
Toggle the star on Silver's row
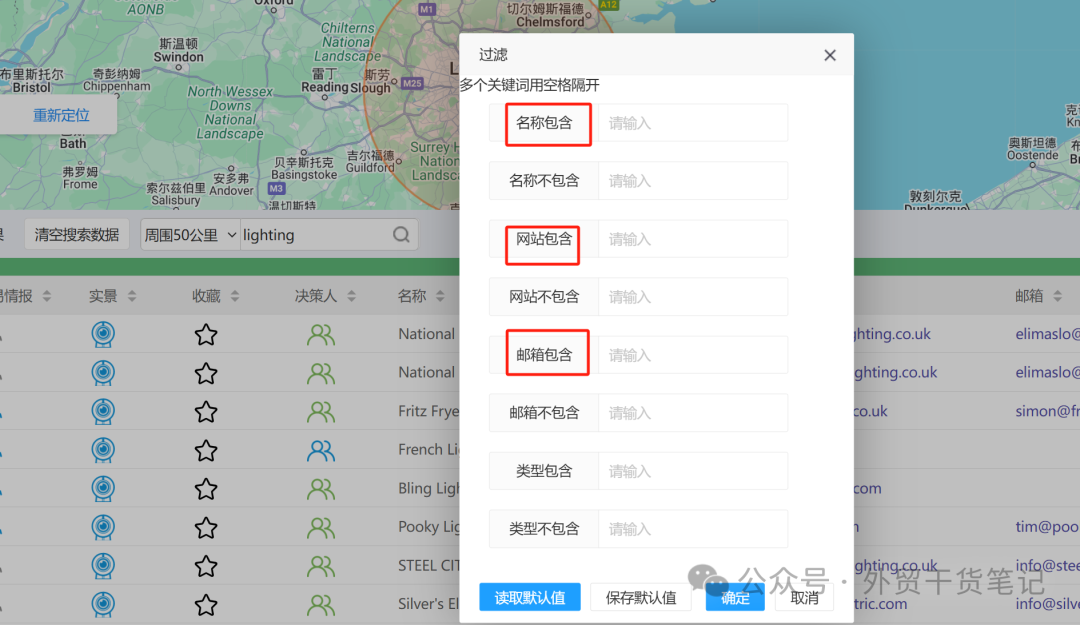205,604
